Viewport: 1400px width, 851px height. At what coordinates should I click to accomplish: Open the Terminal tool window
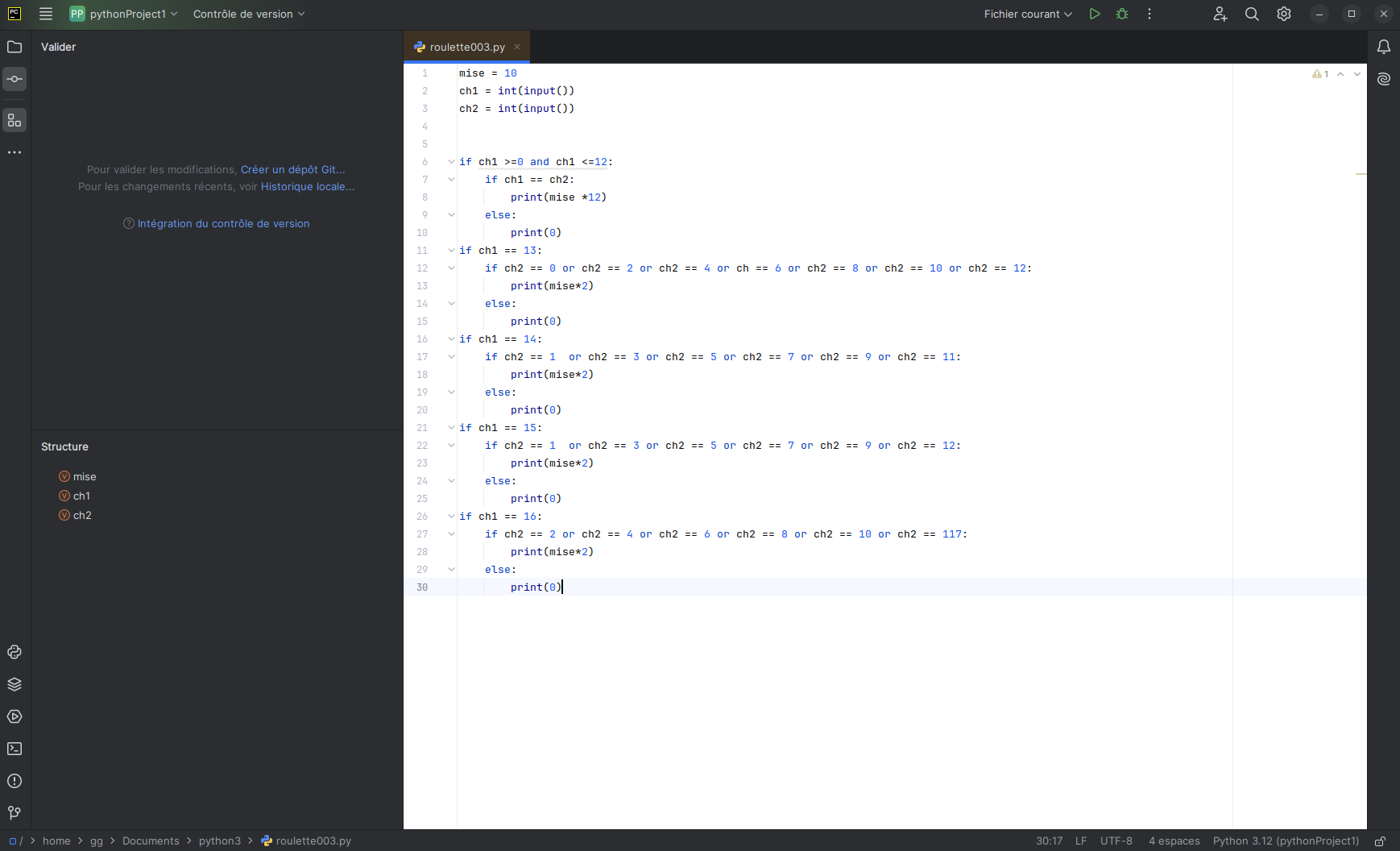14,749
